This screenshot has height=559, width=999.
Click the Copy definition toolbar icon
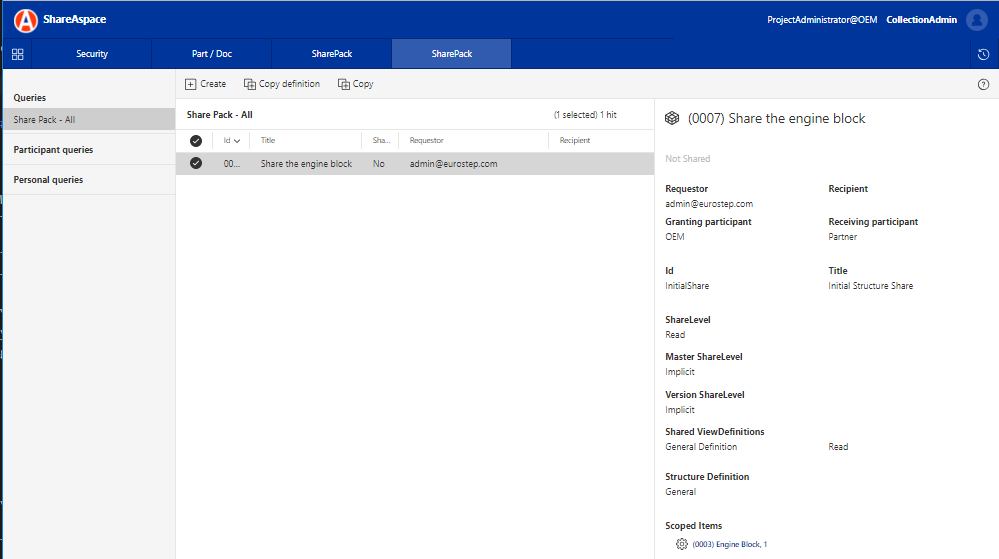click(x=250, y=84)
